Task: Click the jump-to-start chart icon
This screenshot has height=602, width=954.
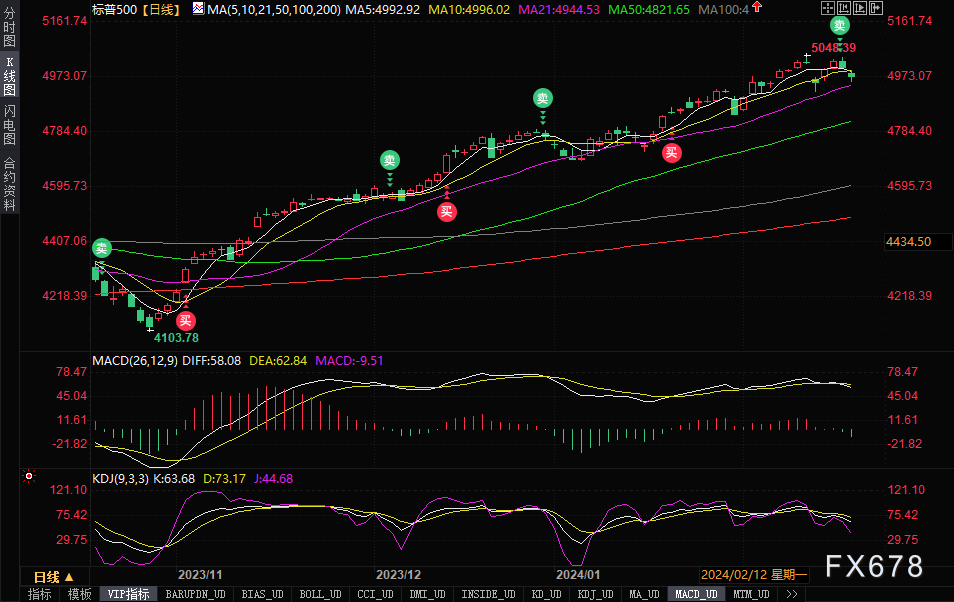Action: (x=844, y=8)
